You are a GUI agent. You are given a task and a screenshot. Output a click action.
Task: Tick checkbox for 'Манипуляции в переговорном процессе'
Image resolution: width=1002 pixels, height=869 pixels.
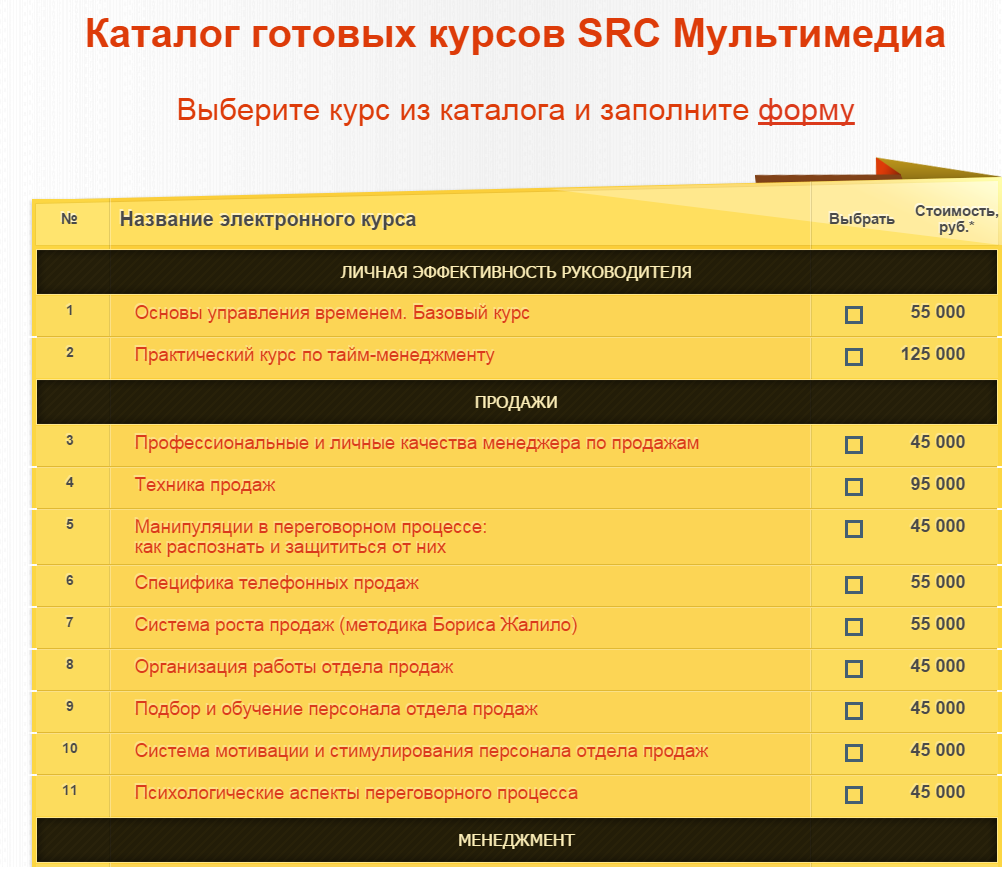point(854,528)
